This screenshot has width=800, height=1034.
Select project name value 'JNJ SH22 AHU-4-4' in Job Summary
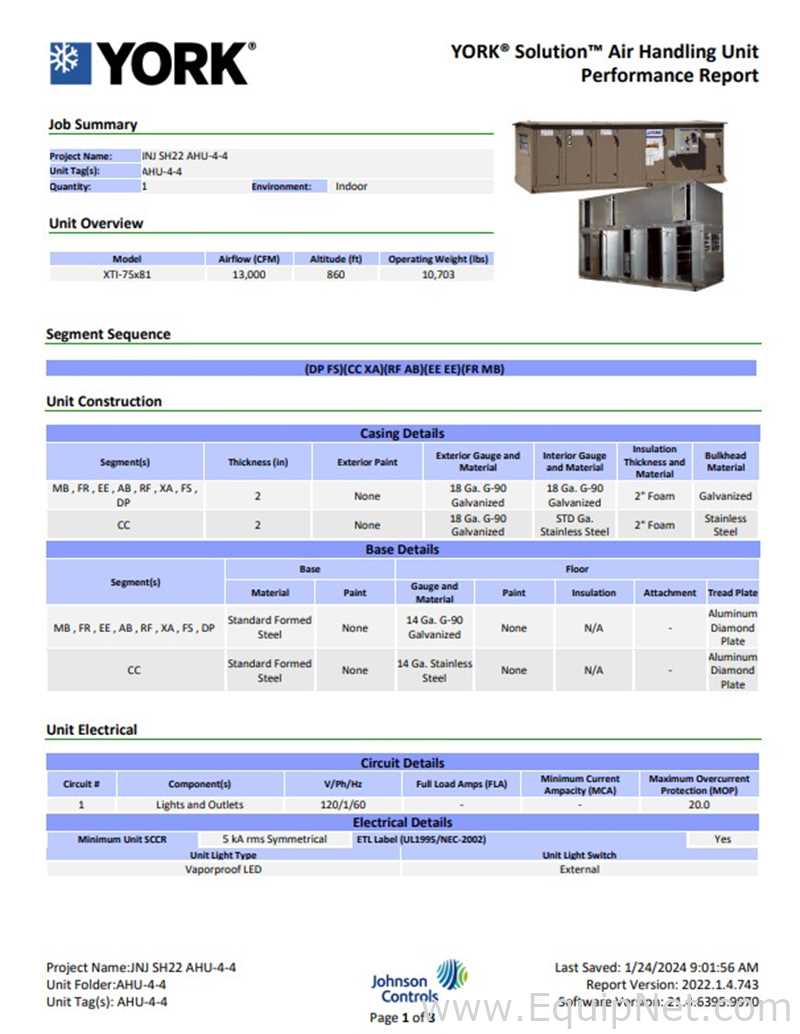click(185, 156)
